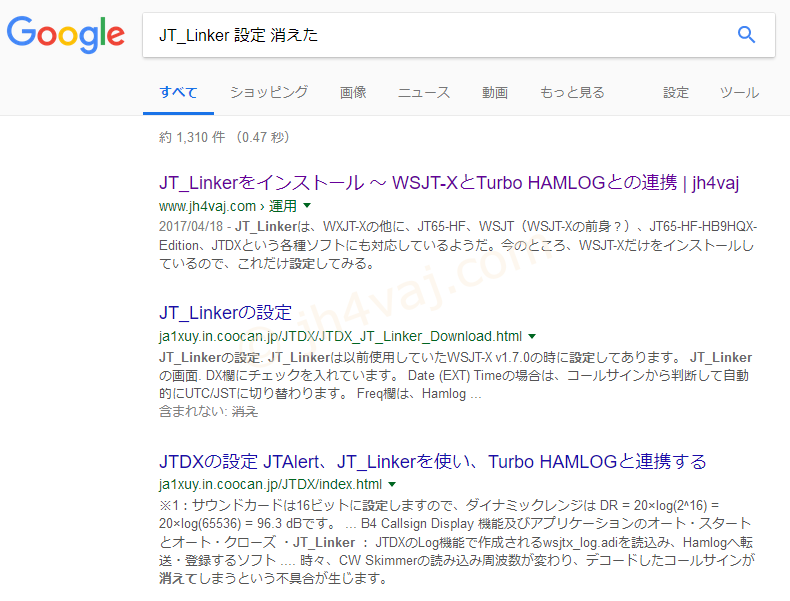The width and height of the screenshot is (790, 601).
Task: Click the blue magnifier search icon
Action: point(746,35)
